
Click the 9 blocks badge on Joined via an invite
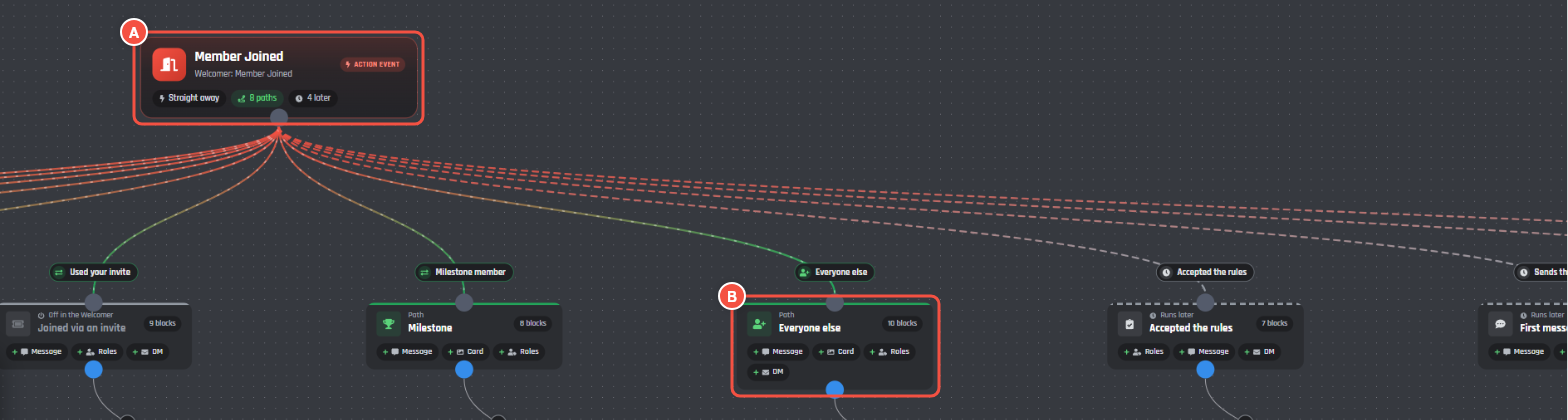(x=162, y=324)
